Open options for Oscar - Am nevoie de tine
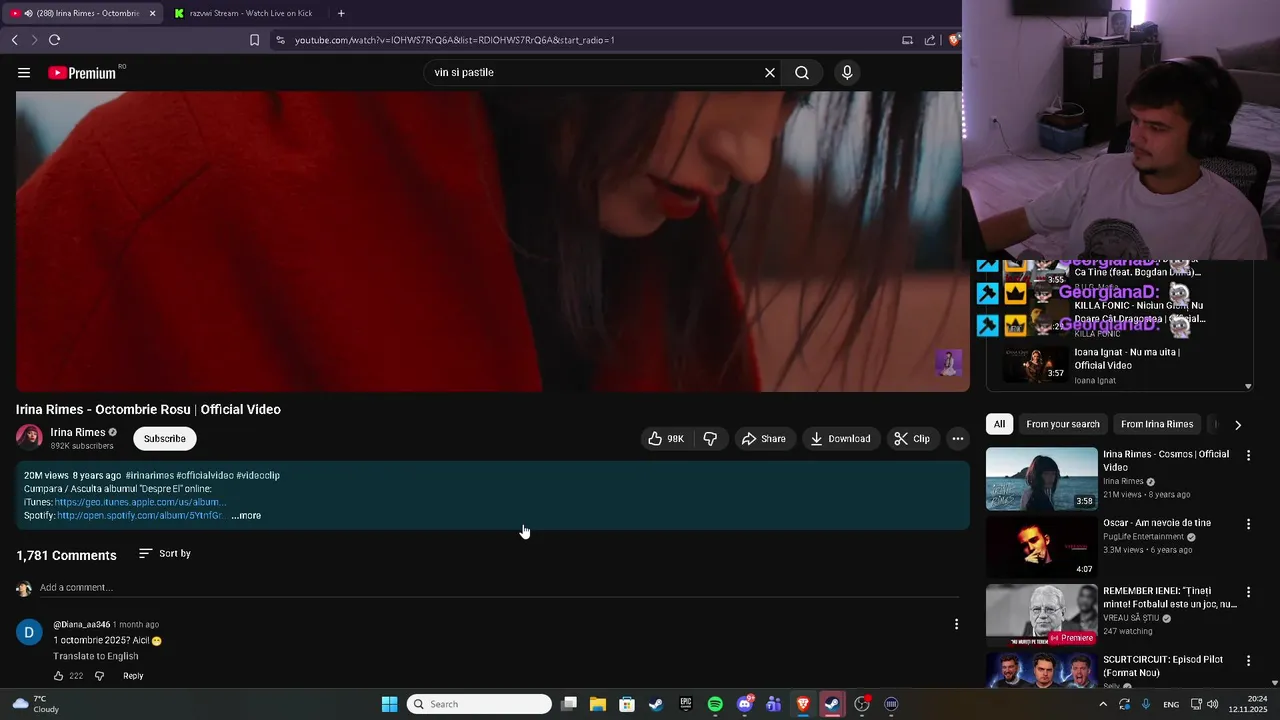 (x=1248, y=524)
